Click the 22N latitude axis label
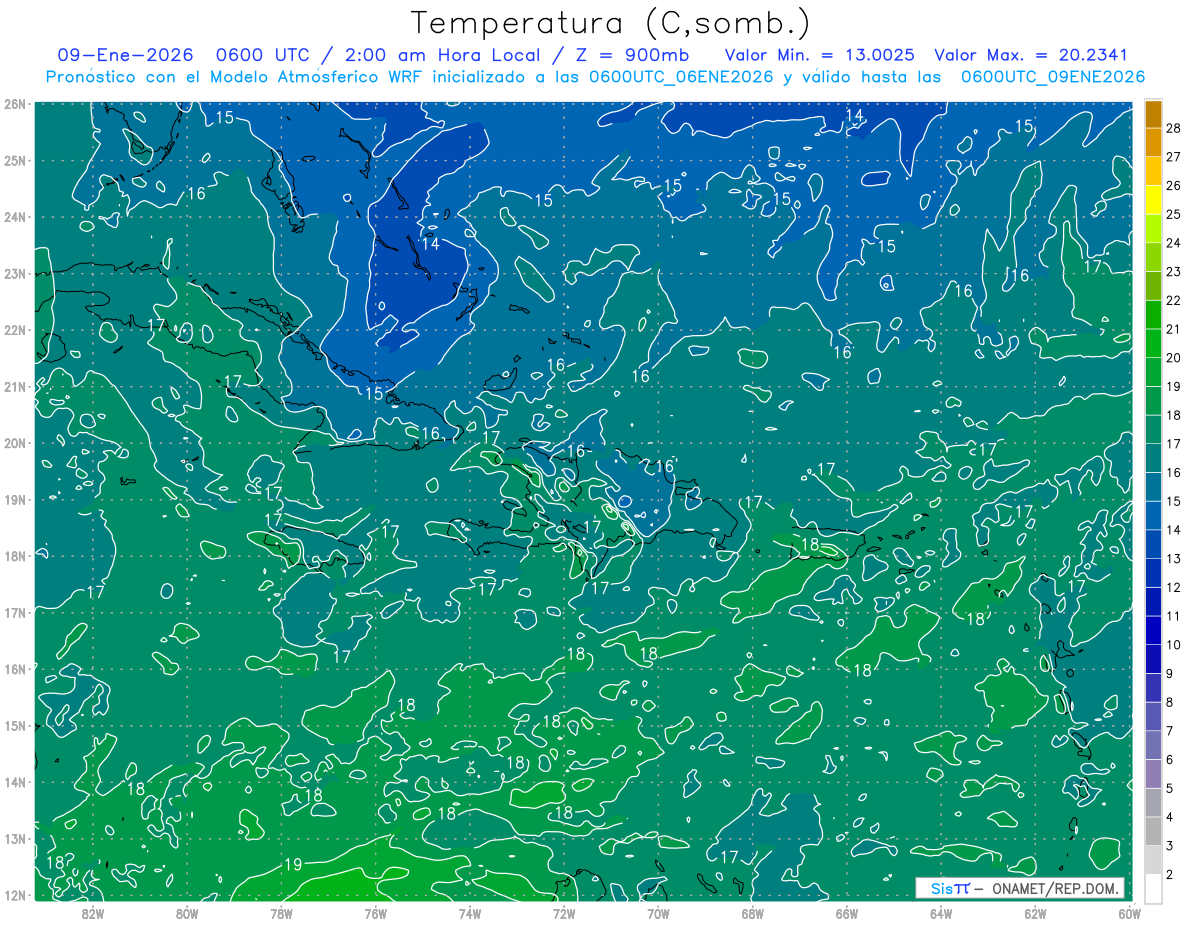Screen dimensions: 1200x927 (x=14, y=330)
